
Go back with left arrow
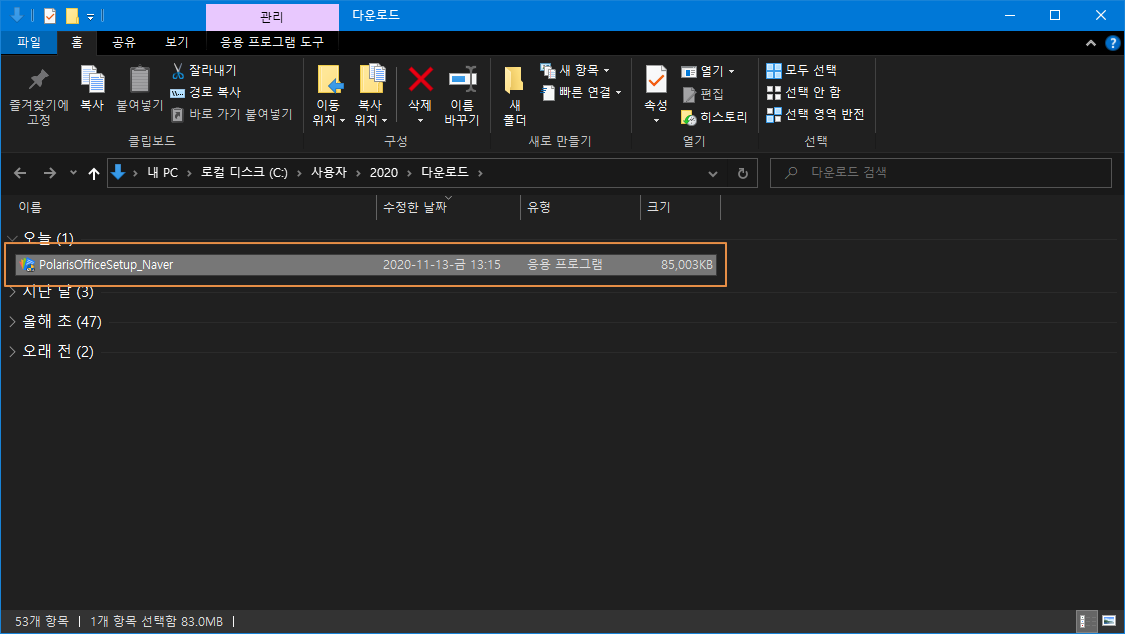pyautogui.click(x=20, y=173)
